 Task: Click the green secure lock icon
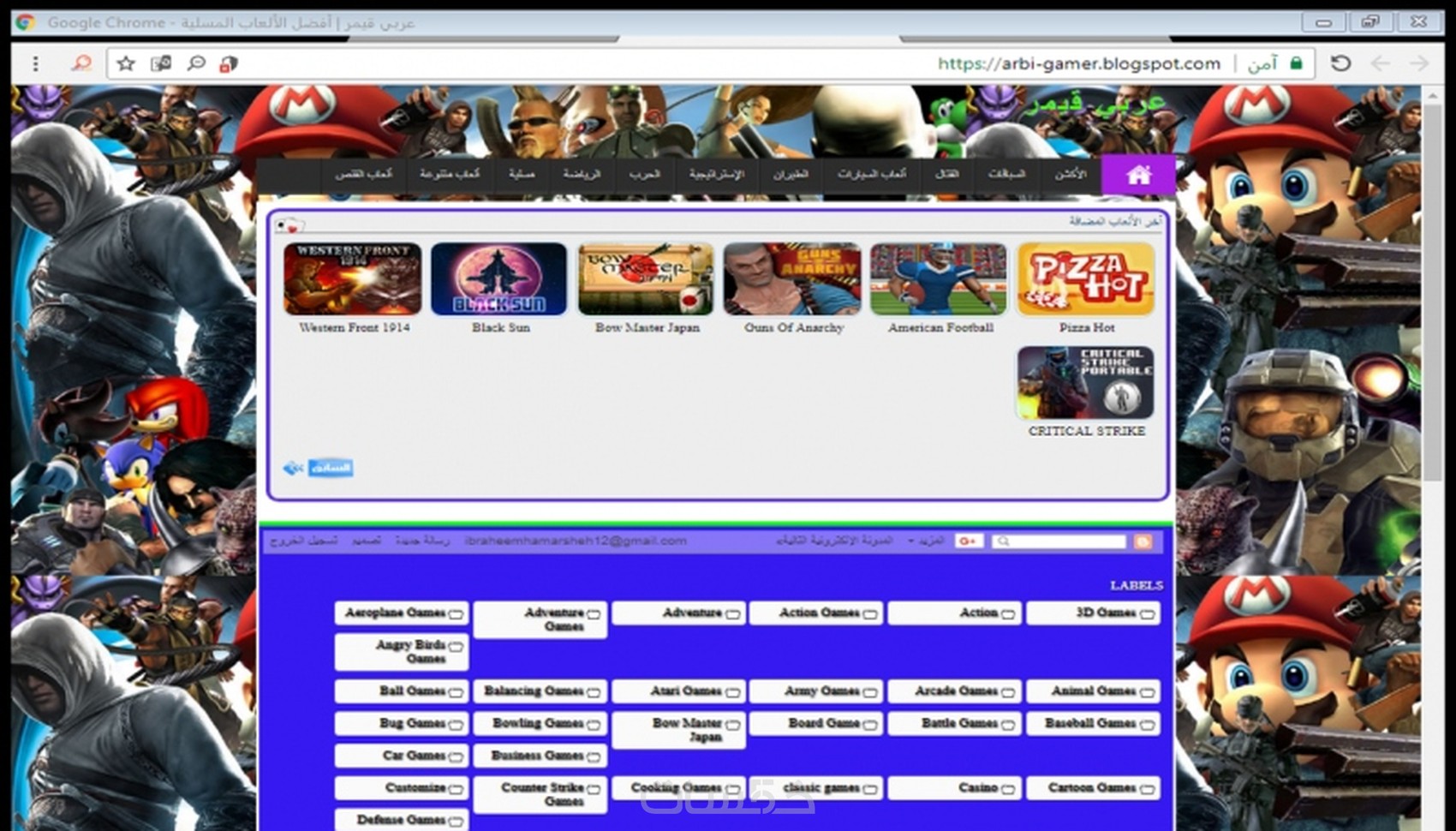click(1296, 63)
